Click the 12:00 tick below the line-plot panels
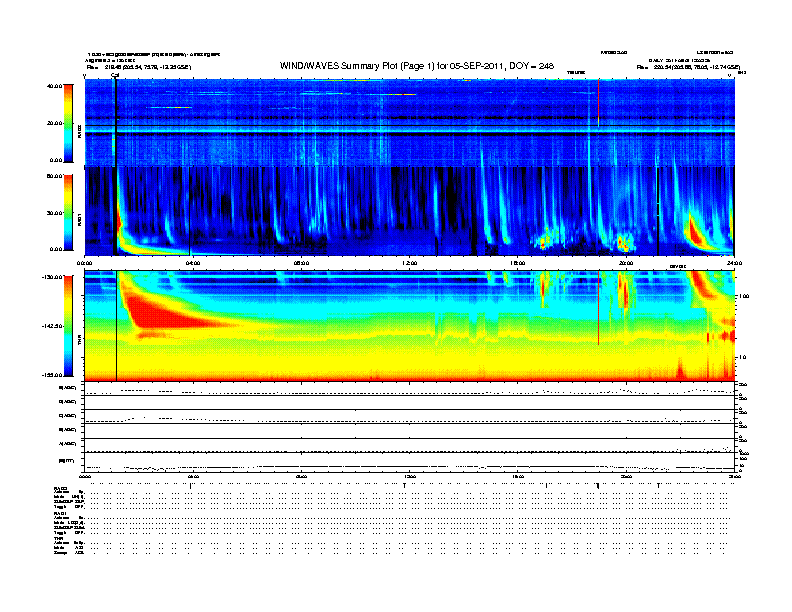Screen dimensions: 792x612 (x=409, y=476)
